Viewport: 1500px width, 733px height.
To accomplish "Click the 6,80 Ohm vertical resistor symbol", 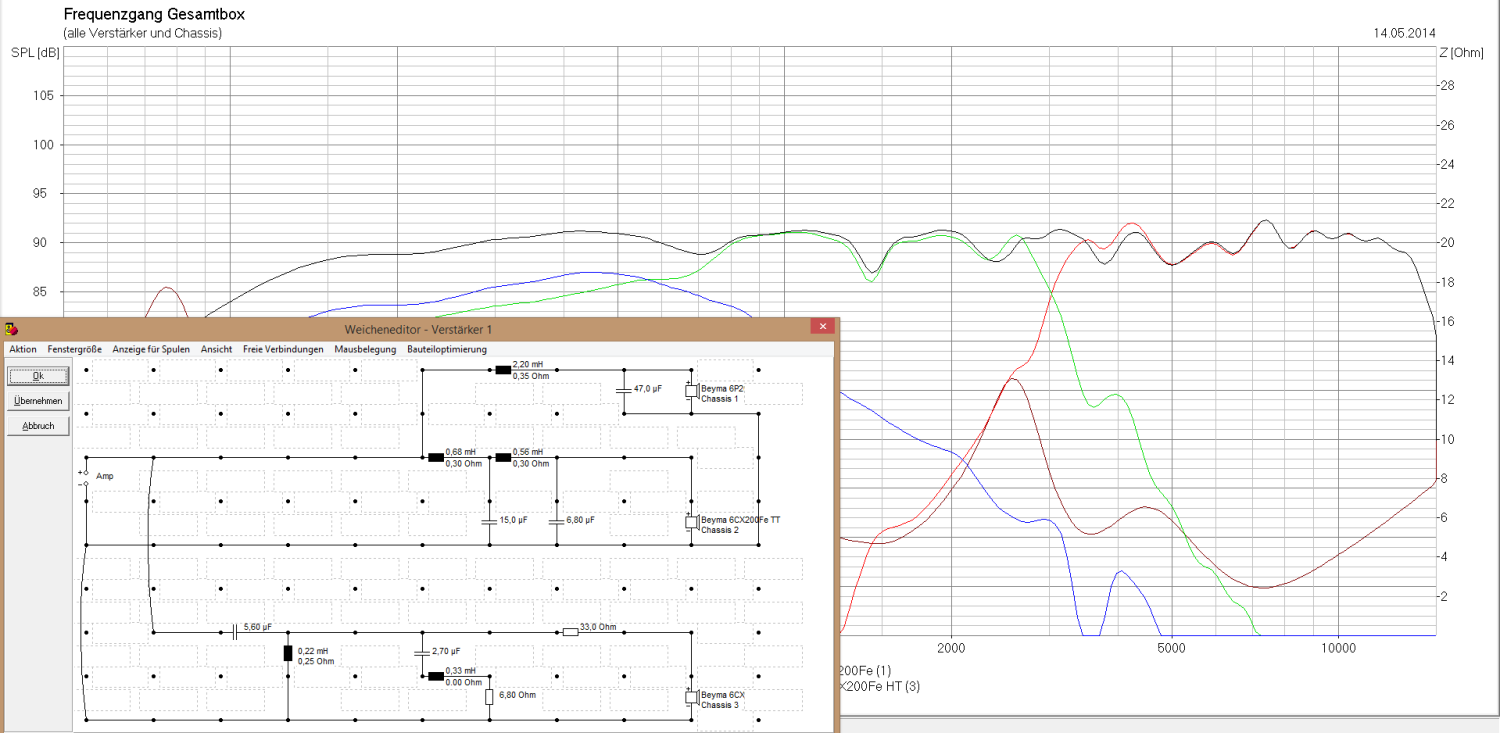I will point(489,696).
